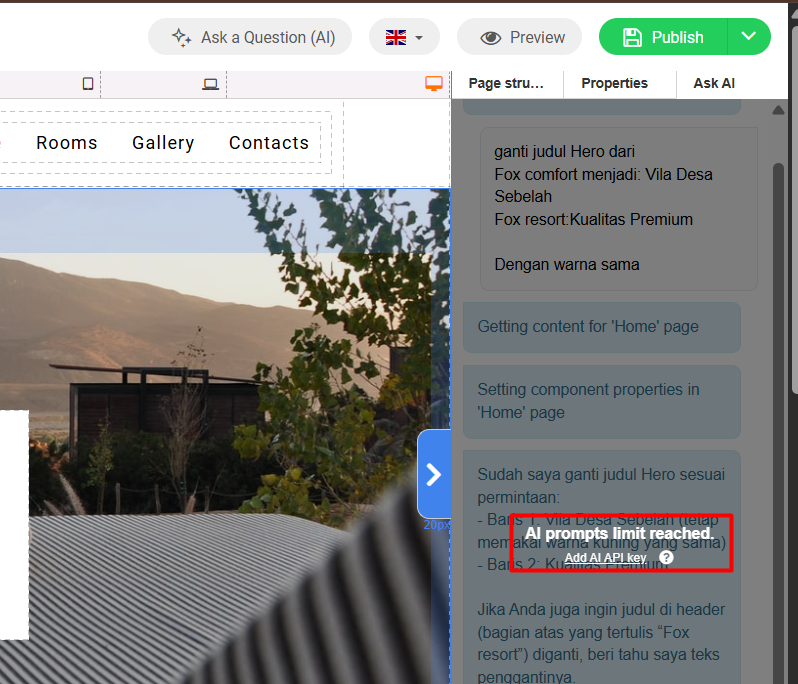Open Rooms in the site navigation
Screen dimensions: 798x684
(67, 143)
